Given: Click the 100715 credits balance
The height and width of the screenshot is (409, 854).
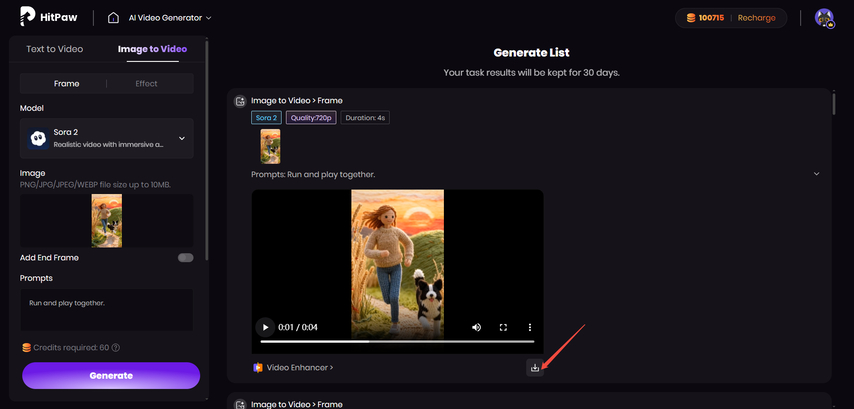Looking at the screenshot, I should point(711,18).
